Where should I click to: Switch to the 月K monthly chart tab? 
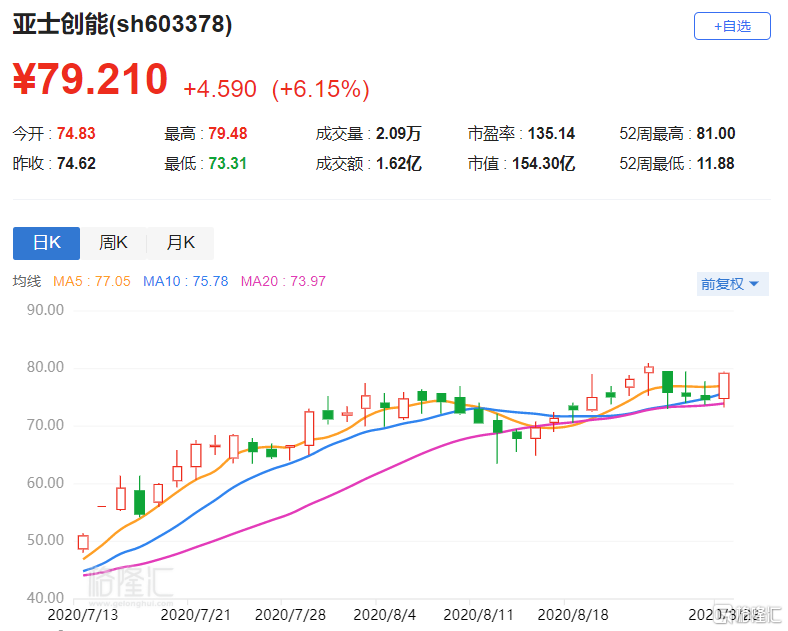click(x=180, y=243)
